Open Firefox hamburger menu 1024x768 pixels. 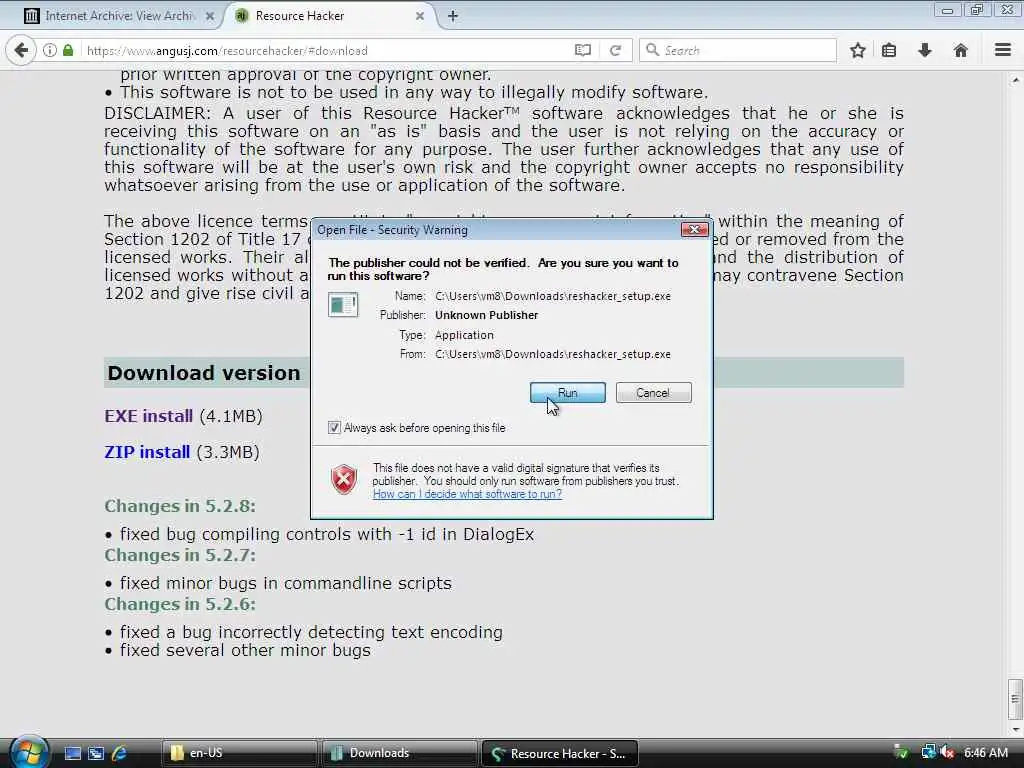tap(1003, 50)
